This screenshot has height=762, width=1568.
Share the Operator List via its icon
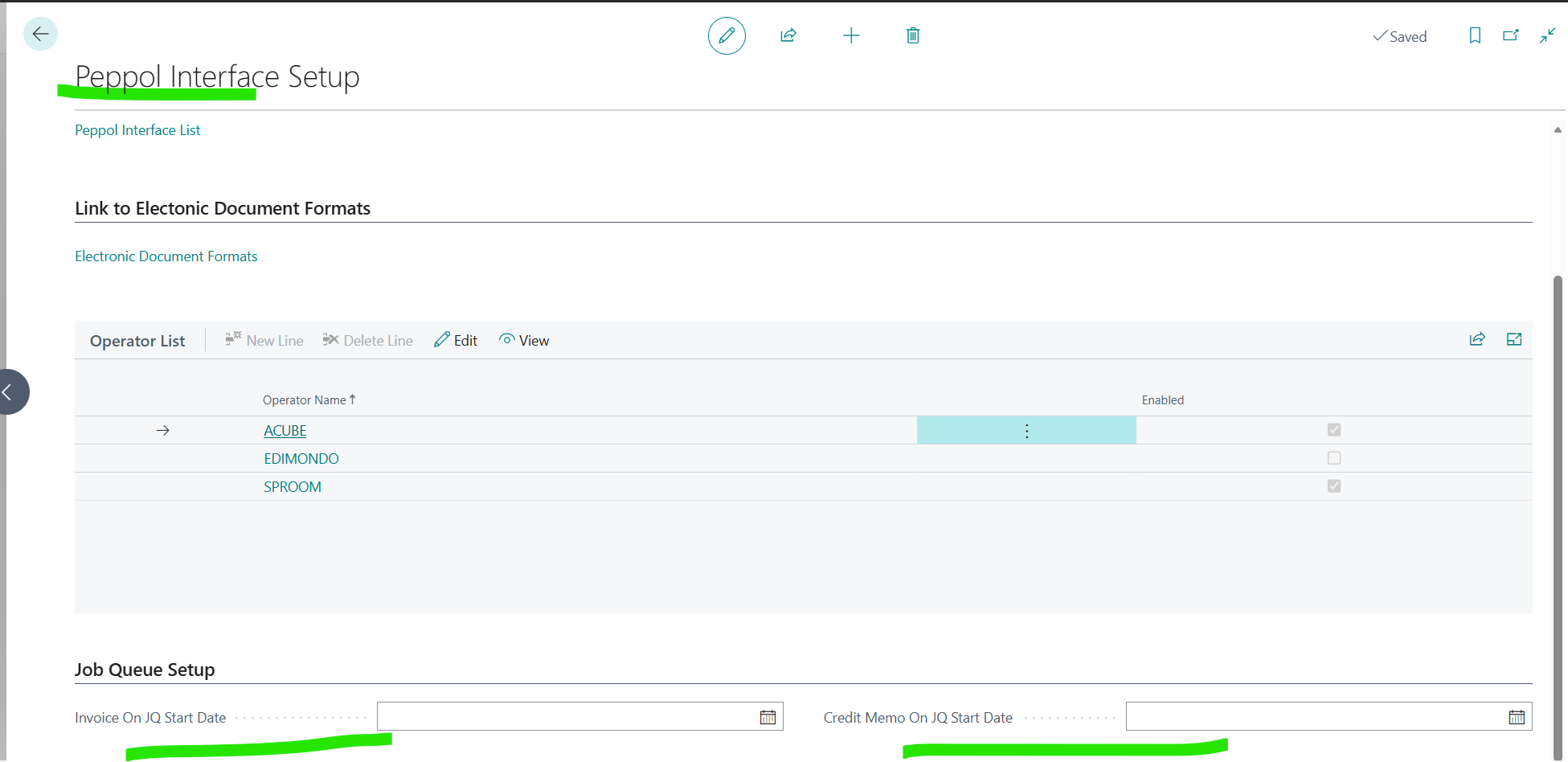click(1477, 339)
